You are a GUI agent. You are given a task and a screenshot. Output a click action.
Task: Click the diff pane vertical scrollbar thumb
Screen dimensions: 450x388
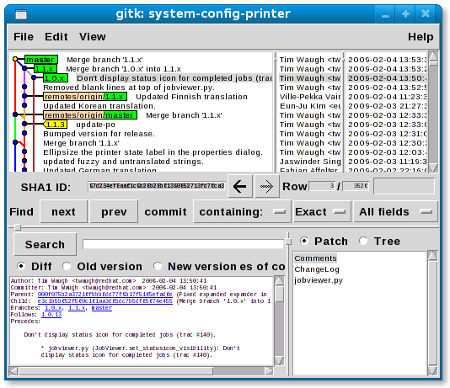pos(279,294)
